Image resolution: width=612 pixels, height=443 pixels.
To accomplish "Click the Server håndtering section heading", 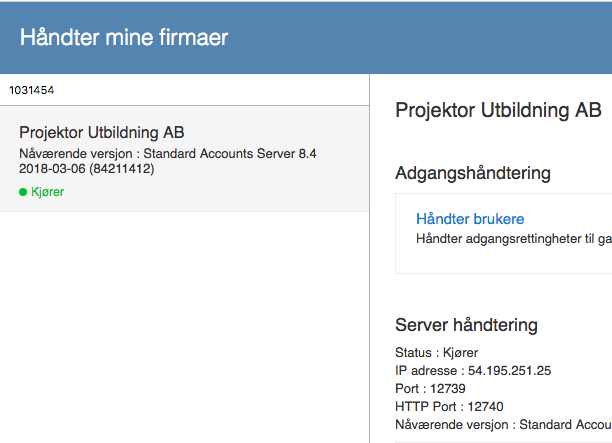I will point(466,325).
